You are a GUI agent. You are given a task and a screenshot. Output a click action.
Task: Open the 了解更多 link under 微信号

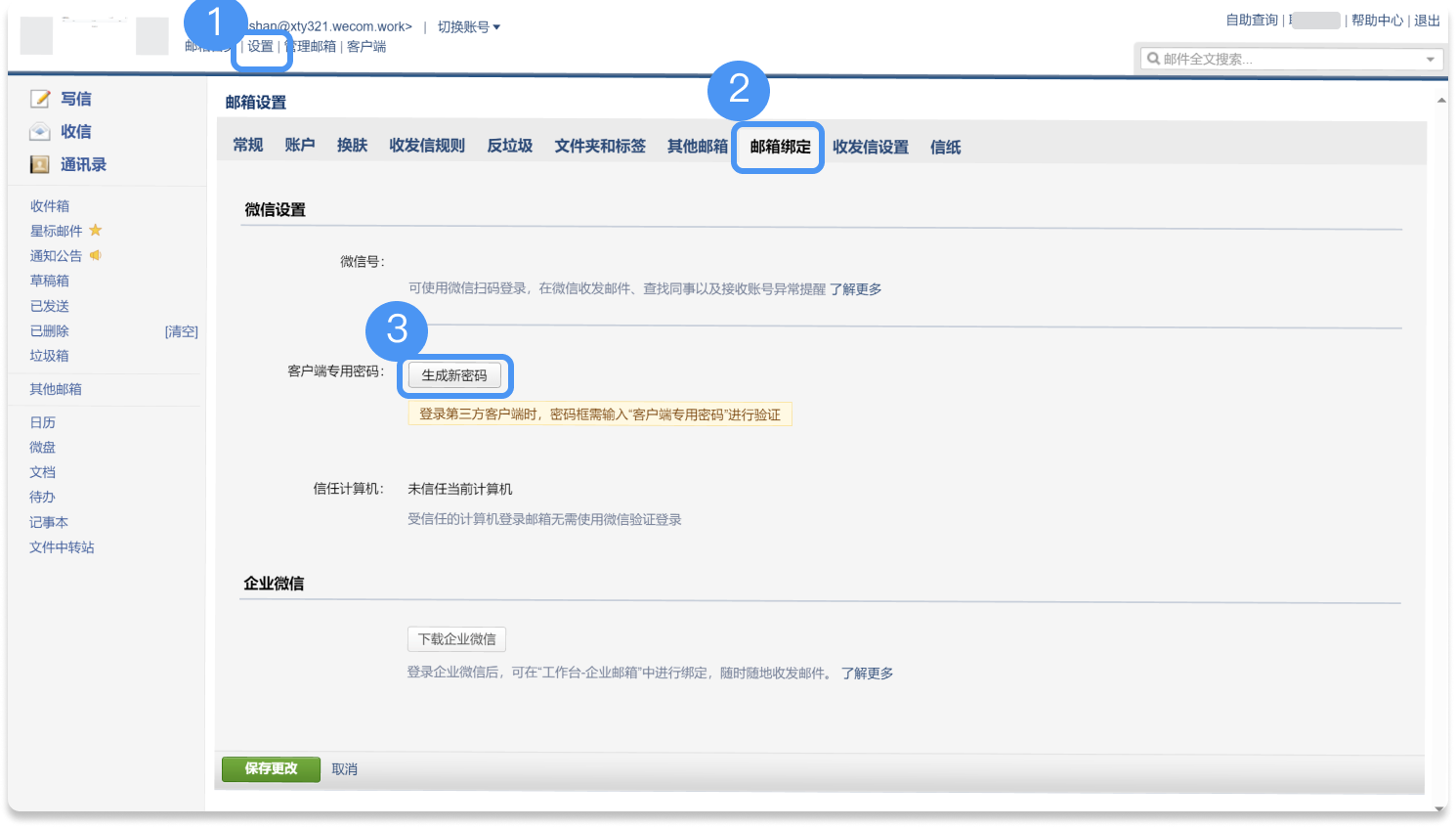tap(857, 289)
